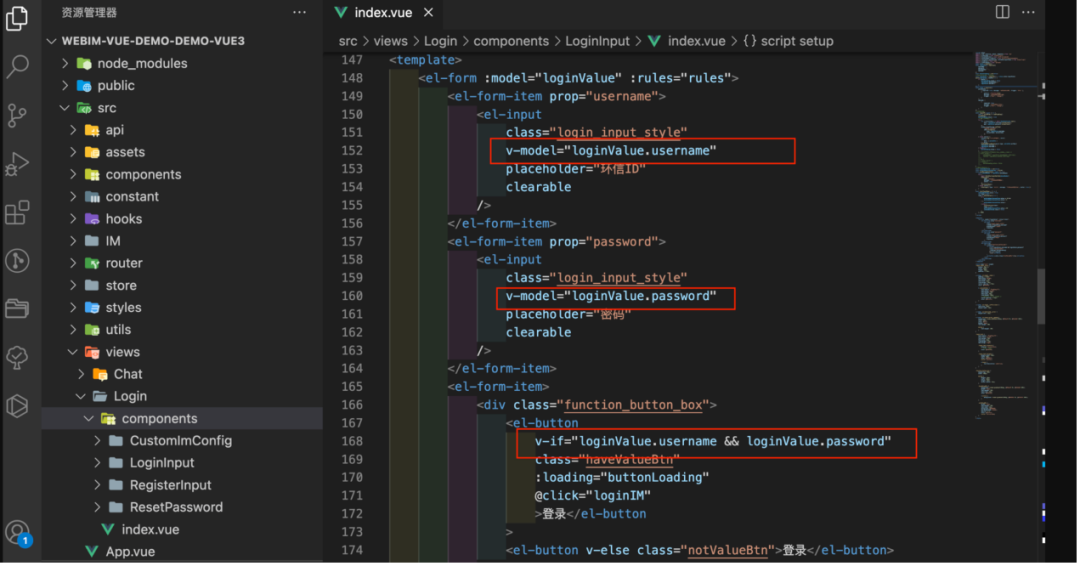Open editor more actions ellipsis menu
1080x566 pixels.
tap(1028, 12)
